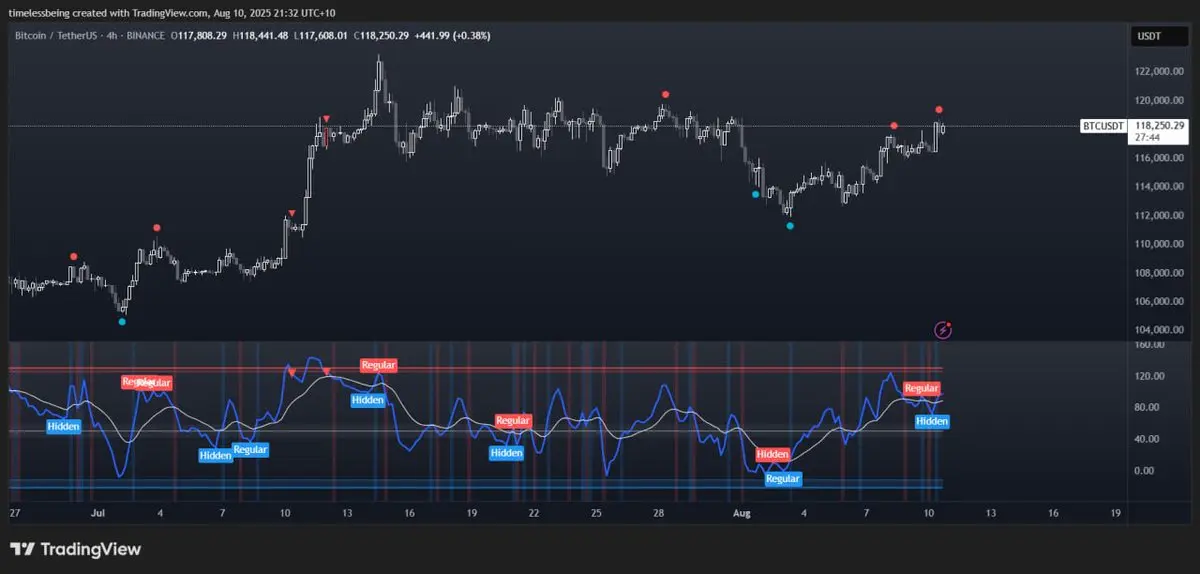This screenshot has width=1200, height=574.
Task: Click the 27:44 candle countdown timer
Action: pyautogui.click(x=1147, y=138)
